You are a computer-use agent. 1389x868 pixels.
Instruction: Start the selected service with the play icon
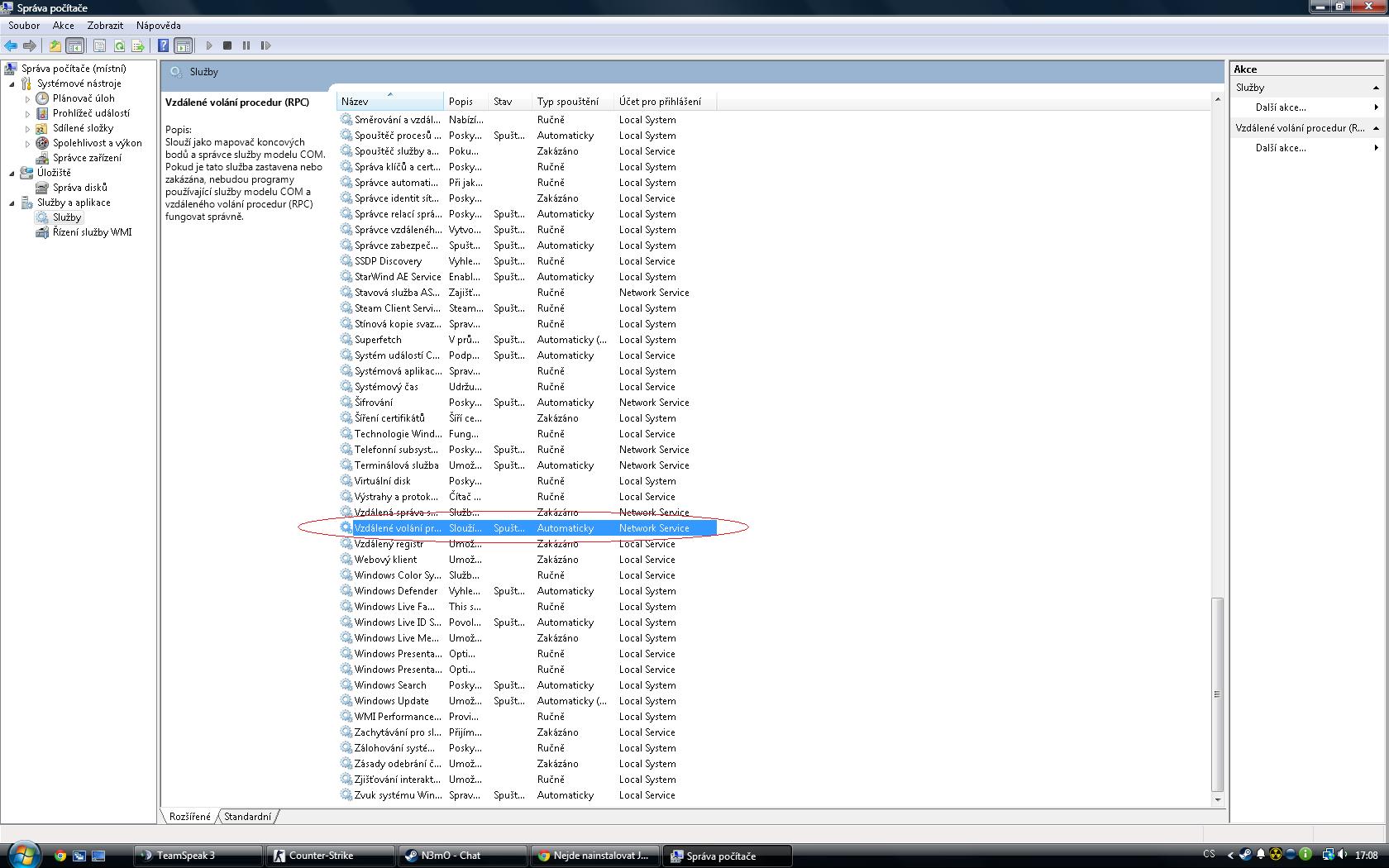point(209,45)
